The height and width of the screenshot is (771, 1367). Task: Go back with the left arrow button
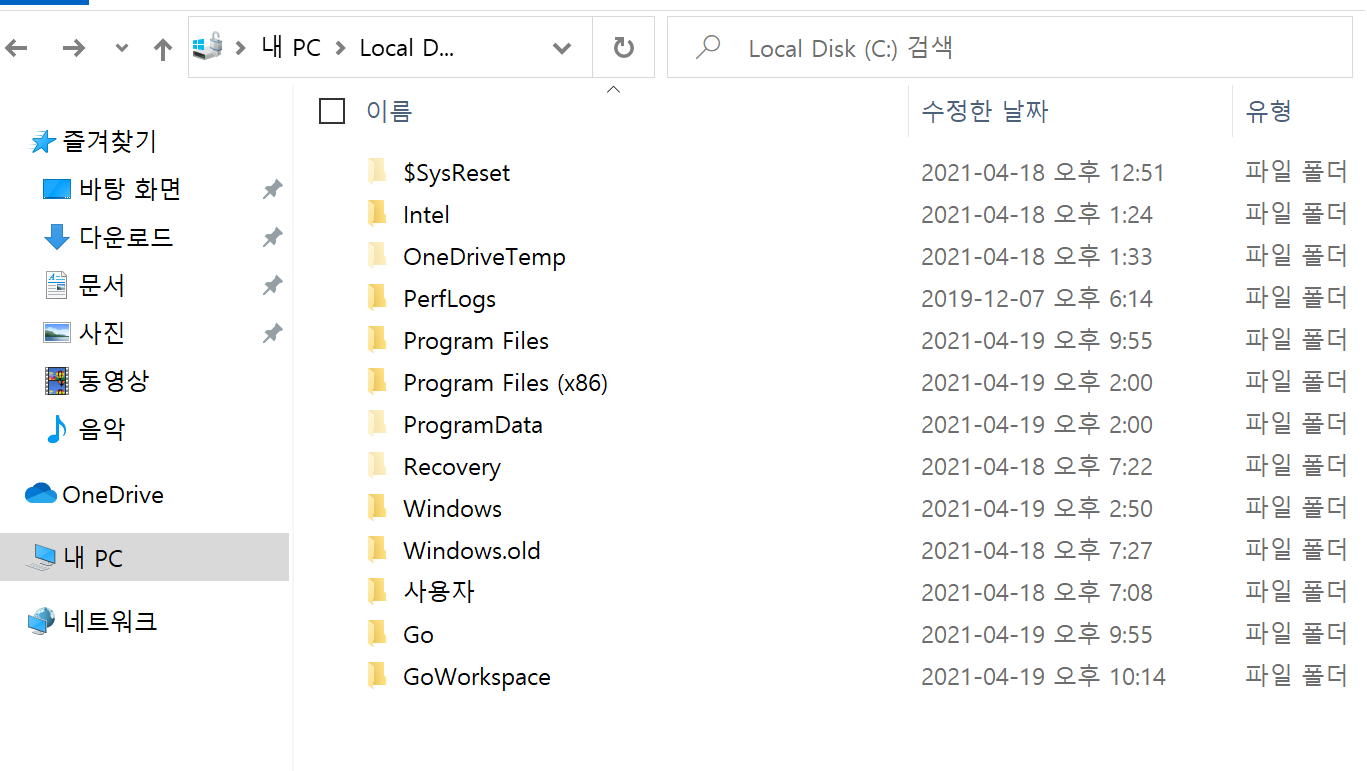(17, 48)
